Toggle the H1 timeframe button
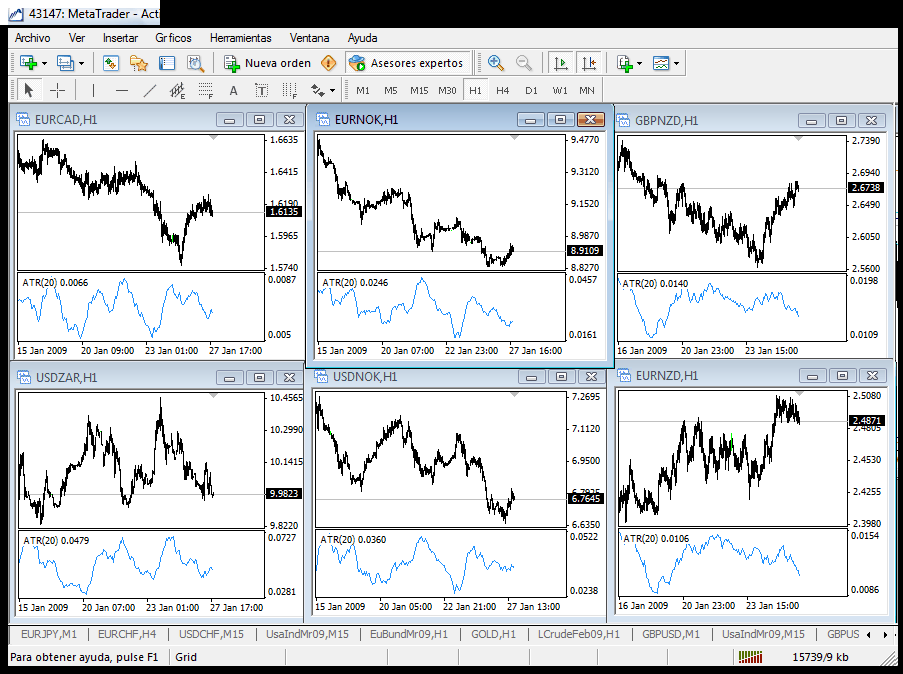 click(x=475, y=90)
